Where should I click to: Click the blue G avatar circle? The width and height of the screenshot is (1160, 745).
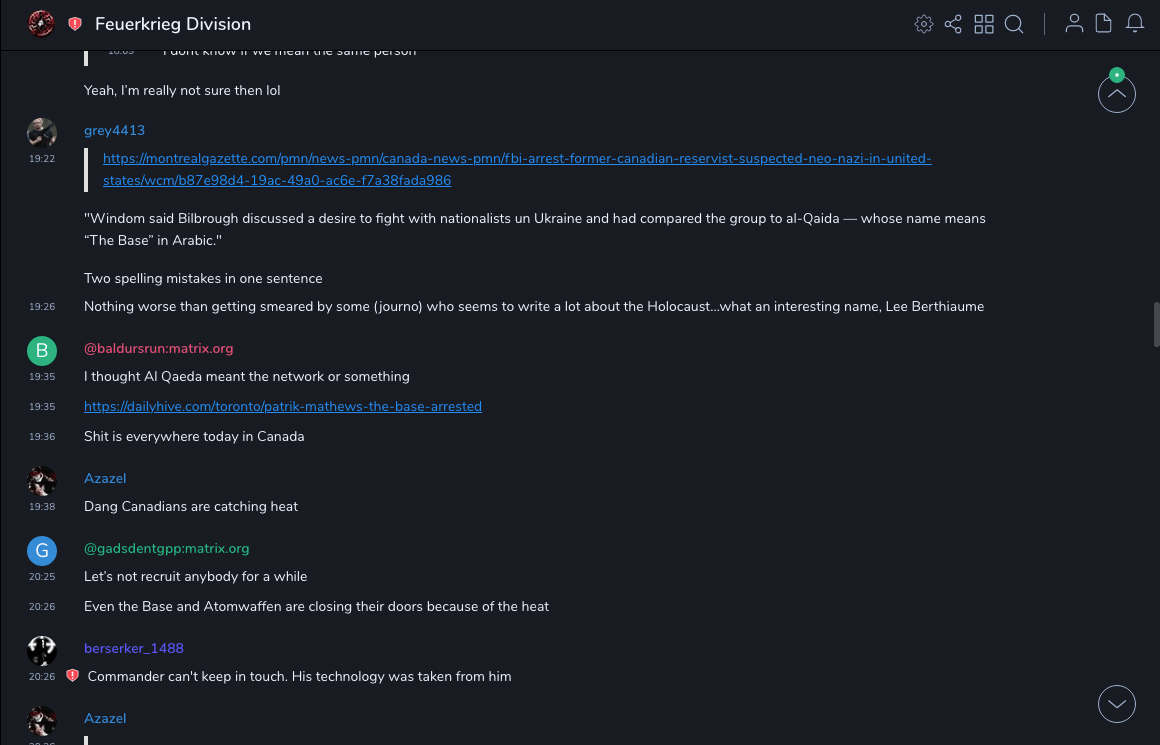pos(42,550)
